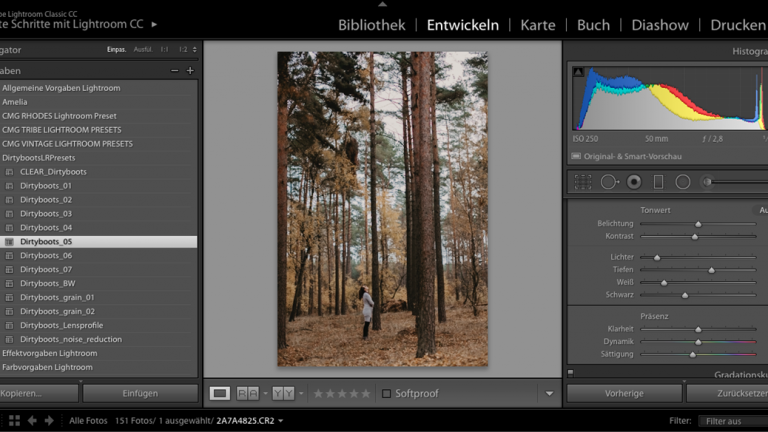Image resolution: width=768 pixels, height=432 pixels.
Task: Click the plus icon to add preset
Action: click(190, 71)
